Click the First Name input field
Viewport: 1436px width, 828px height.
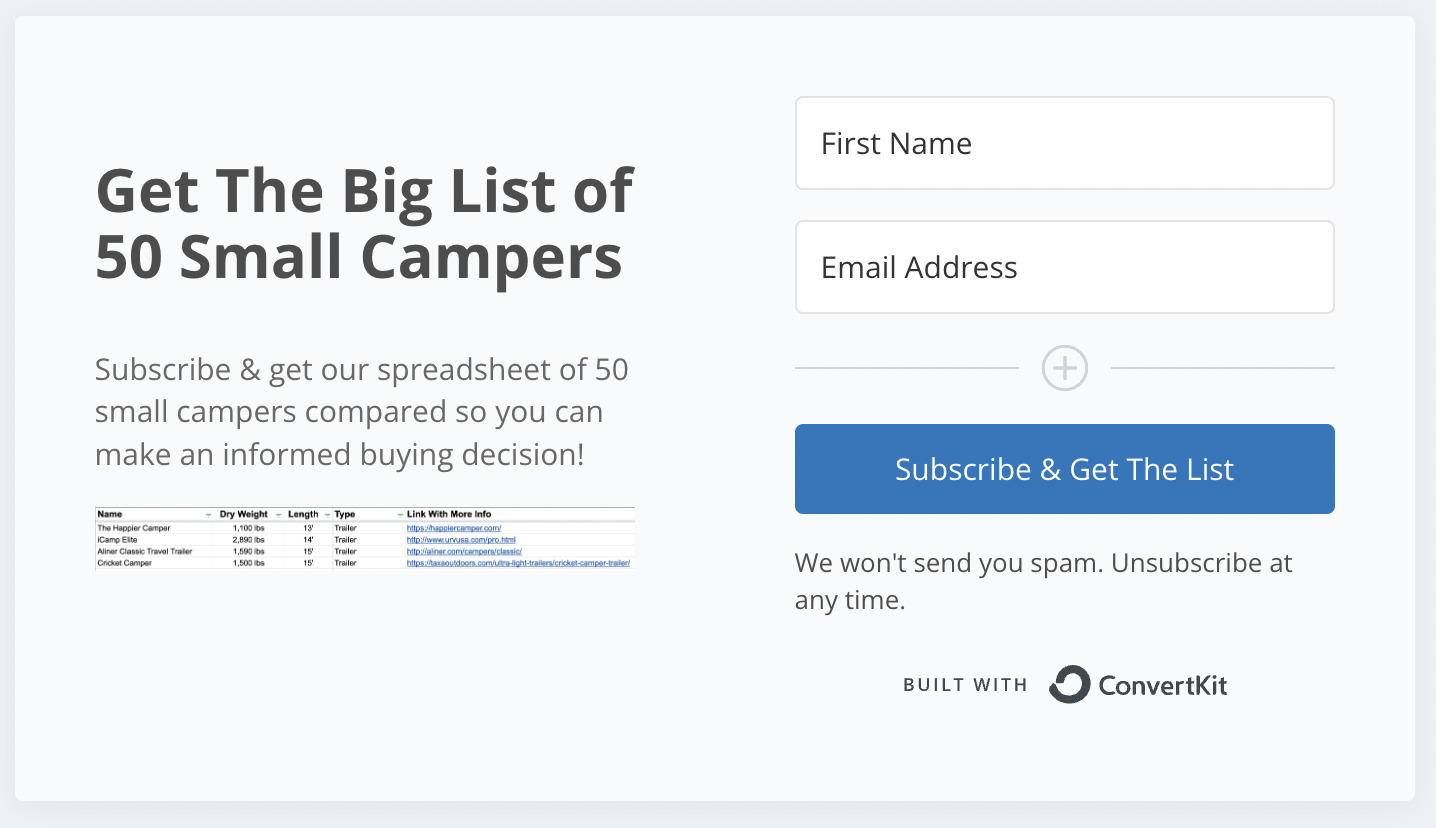tap(1064, 142)
